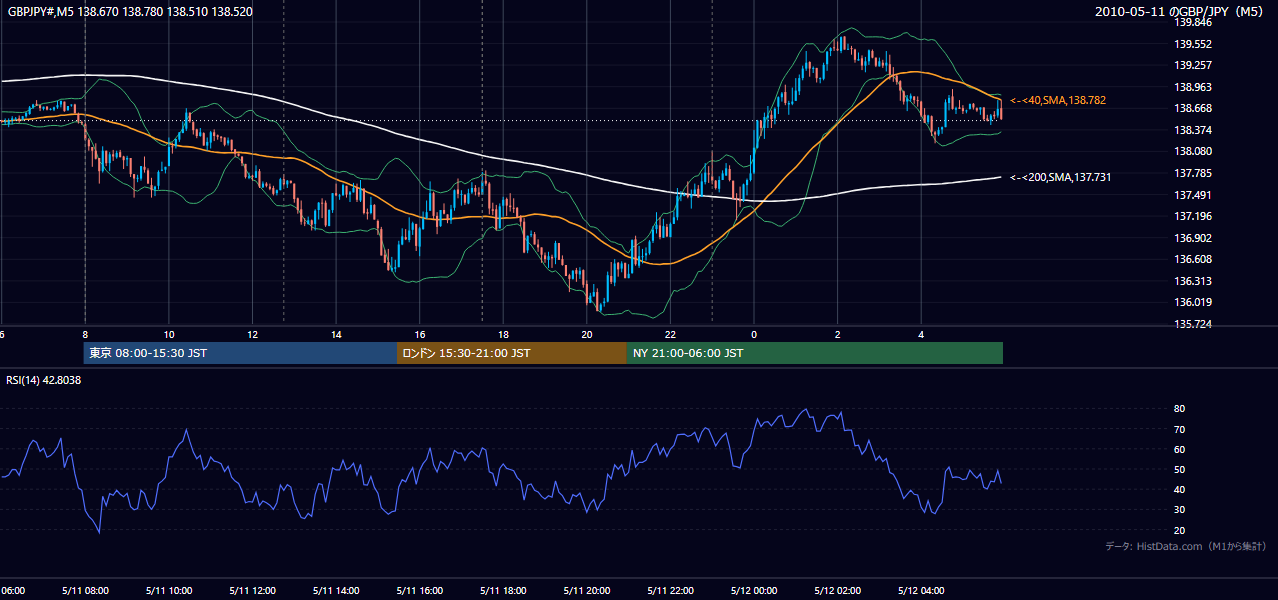Click the 139.257 price axis value
The image size is (1278, 600).
[1193, 65]
